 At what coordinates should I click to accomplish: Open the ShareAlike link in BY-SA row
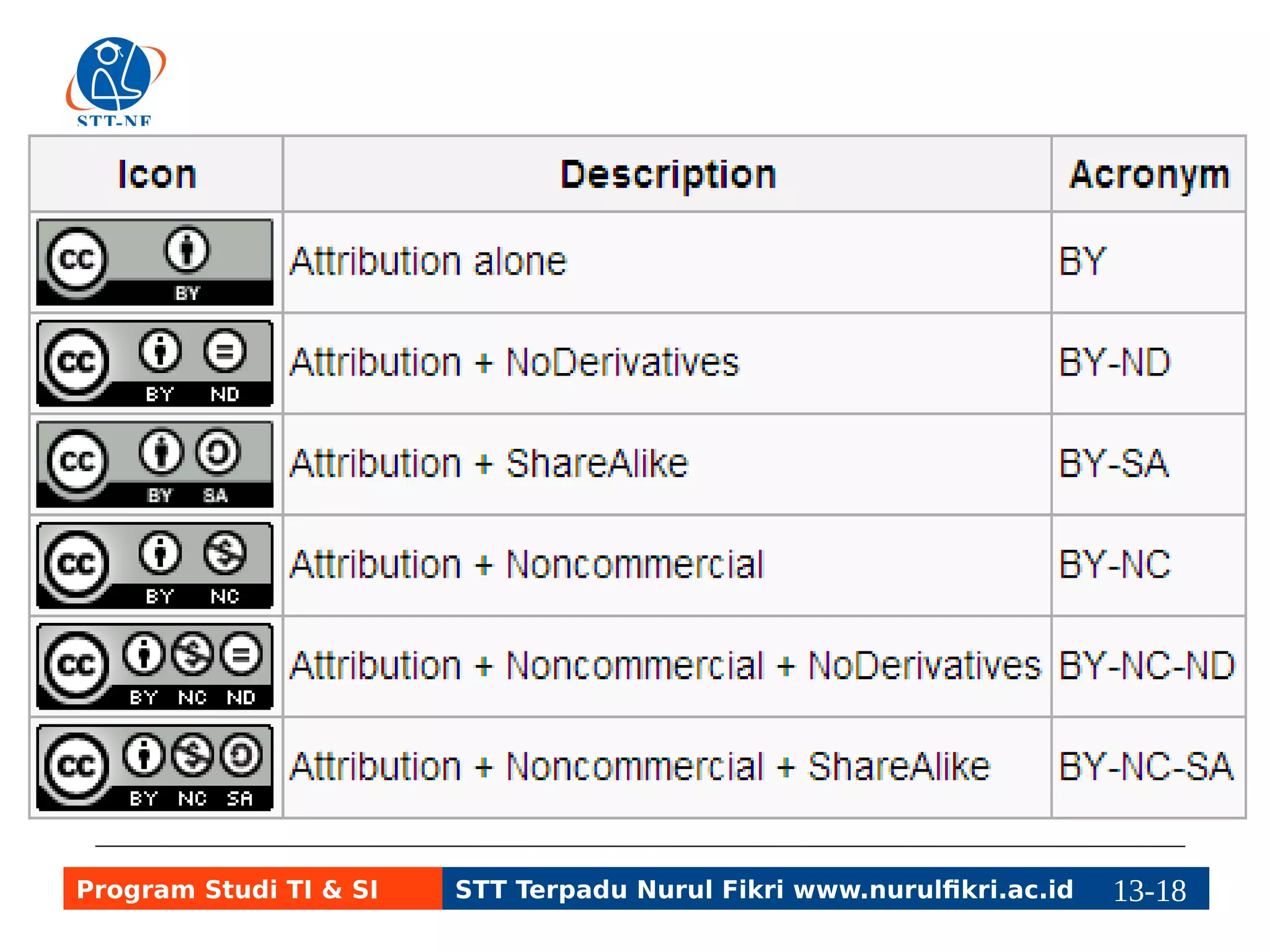[x=597, y=463]
